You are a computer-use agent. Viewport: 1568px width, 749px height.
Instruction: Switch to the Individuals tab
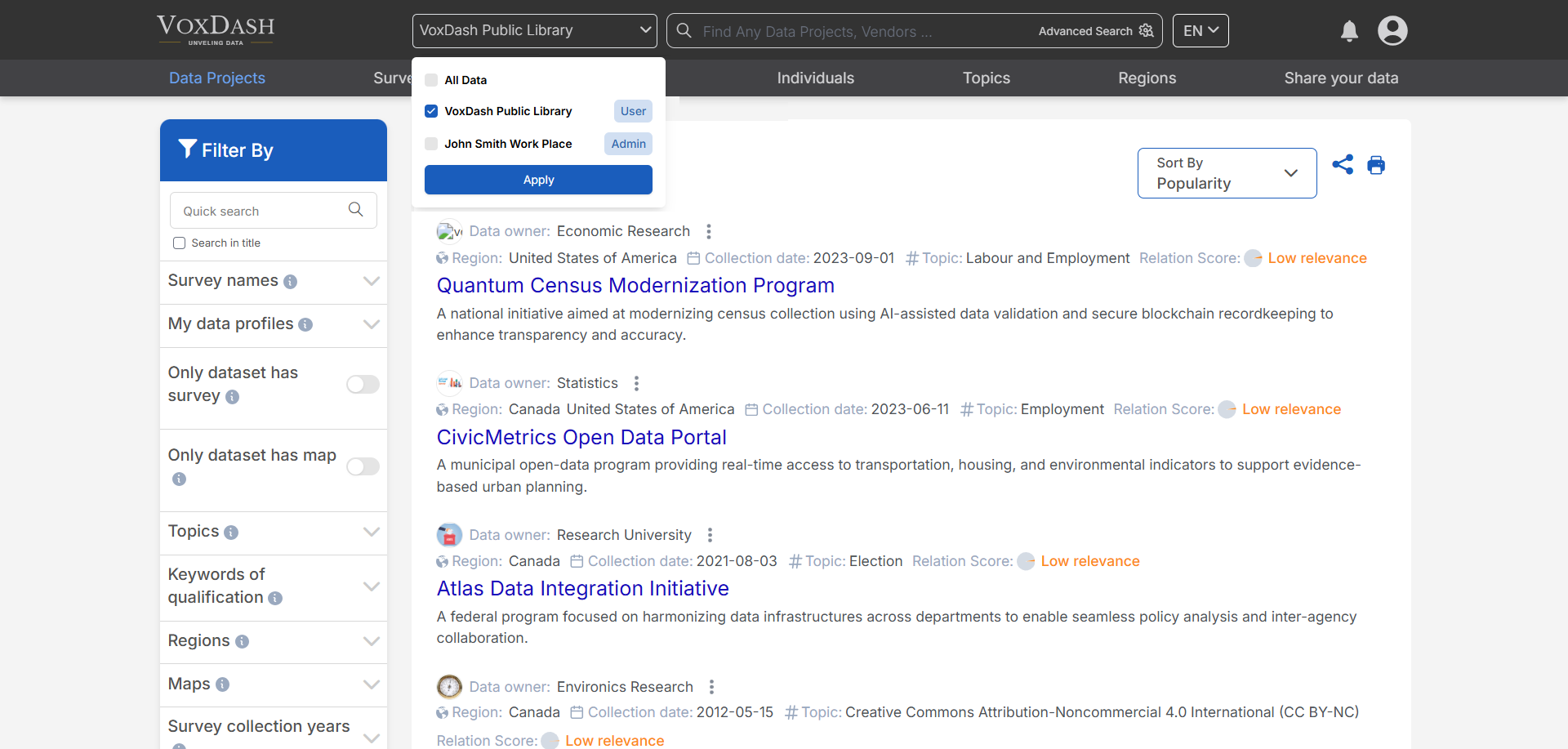click(815, 78)
